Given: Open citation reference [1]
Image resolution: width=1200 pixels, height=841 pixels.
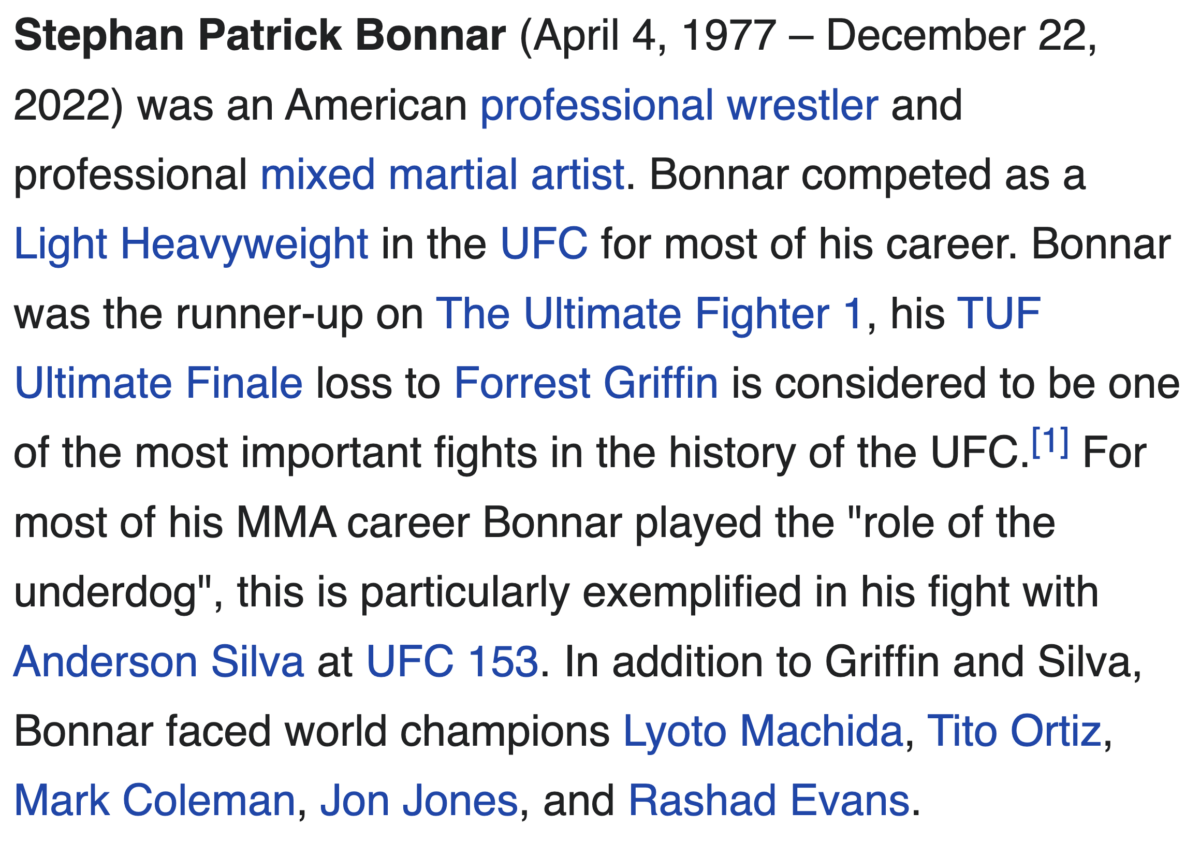Looking at the screenshot, I should (x=1051, y=444).
